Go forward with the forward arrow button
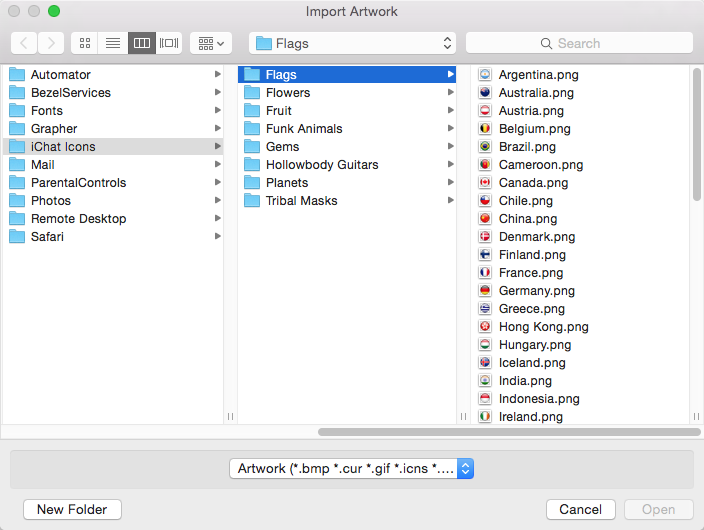This screenshot has width=704, height=530. [51, 43]
